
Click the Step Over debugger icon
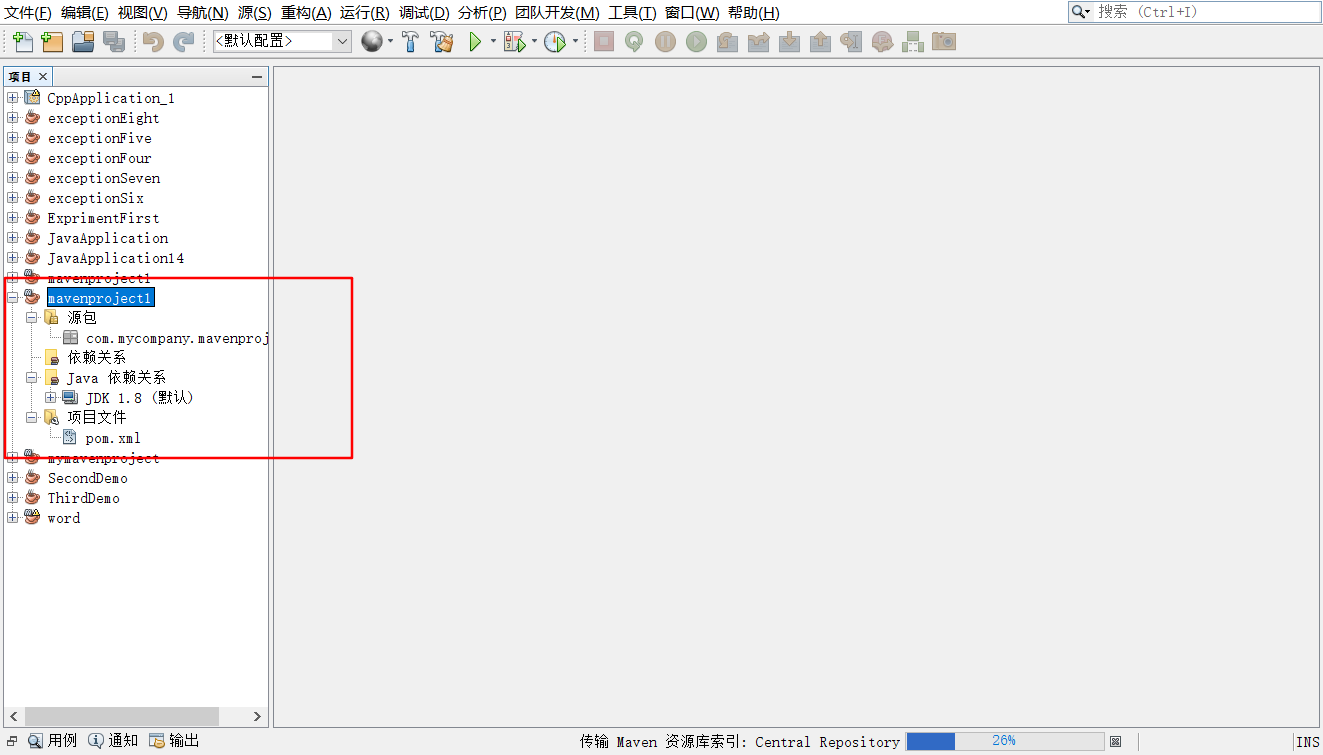727,42
